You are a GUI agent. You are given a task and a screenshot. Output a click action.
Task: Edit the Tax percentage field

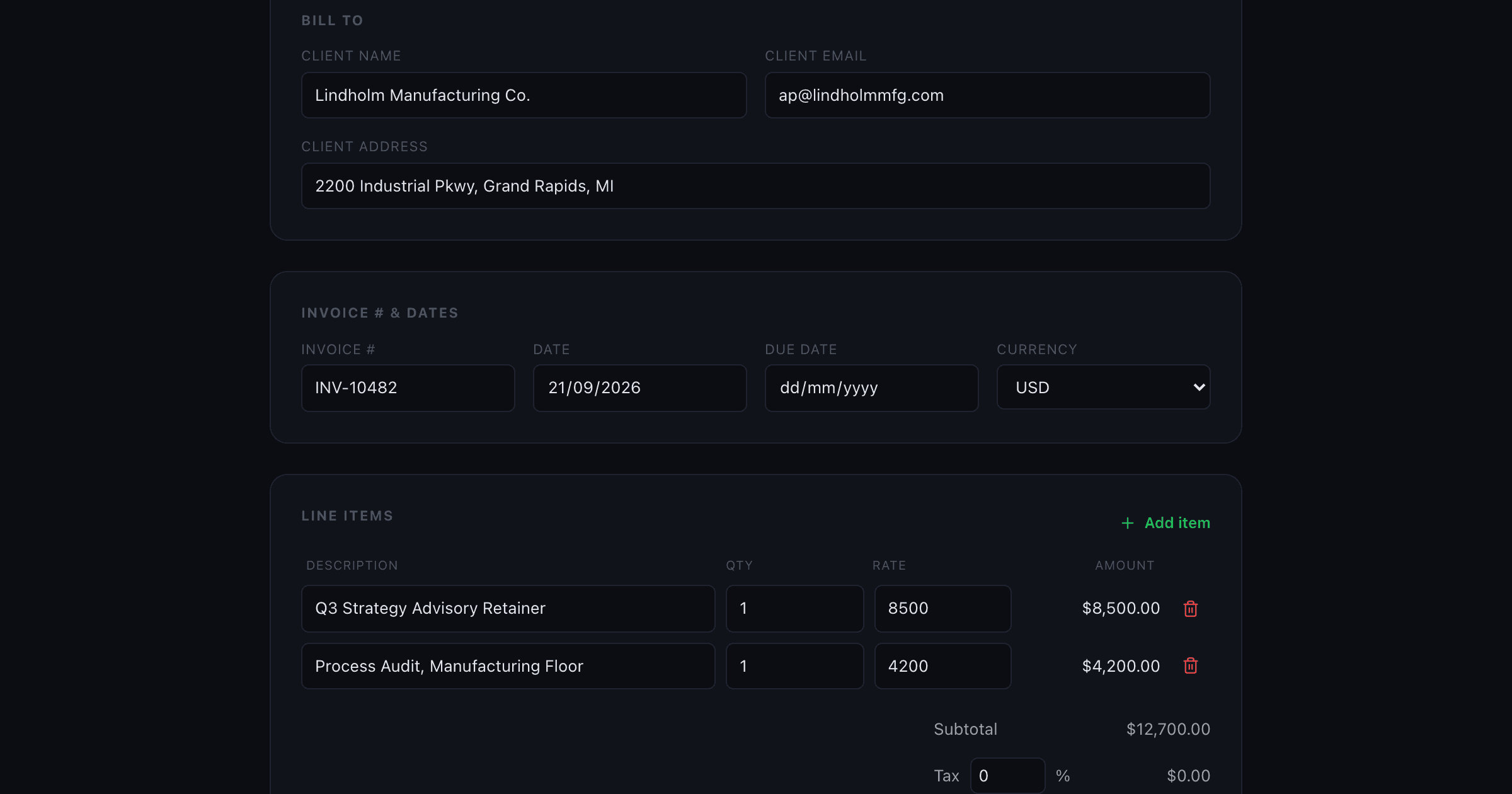[1007, 776]
